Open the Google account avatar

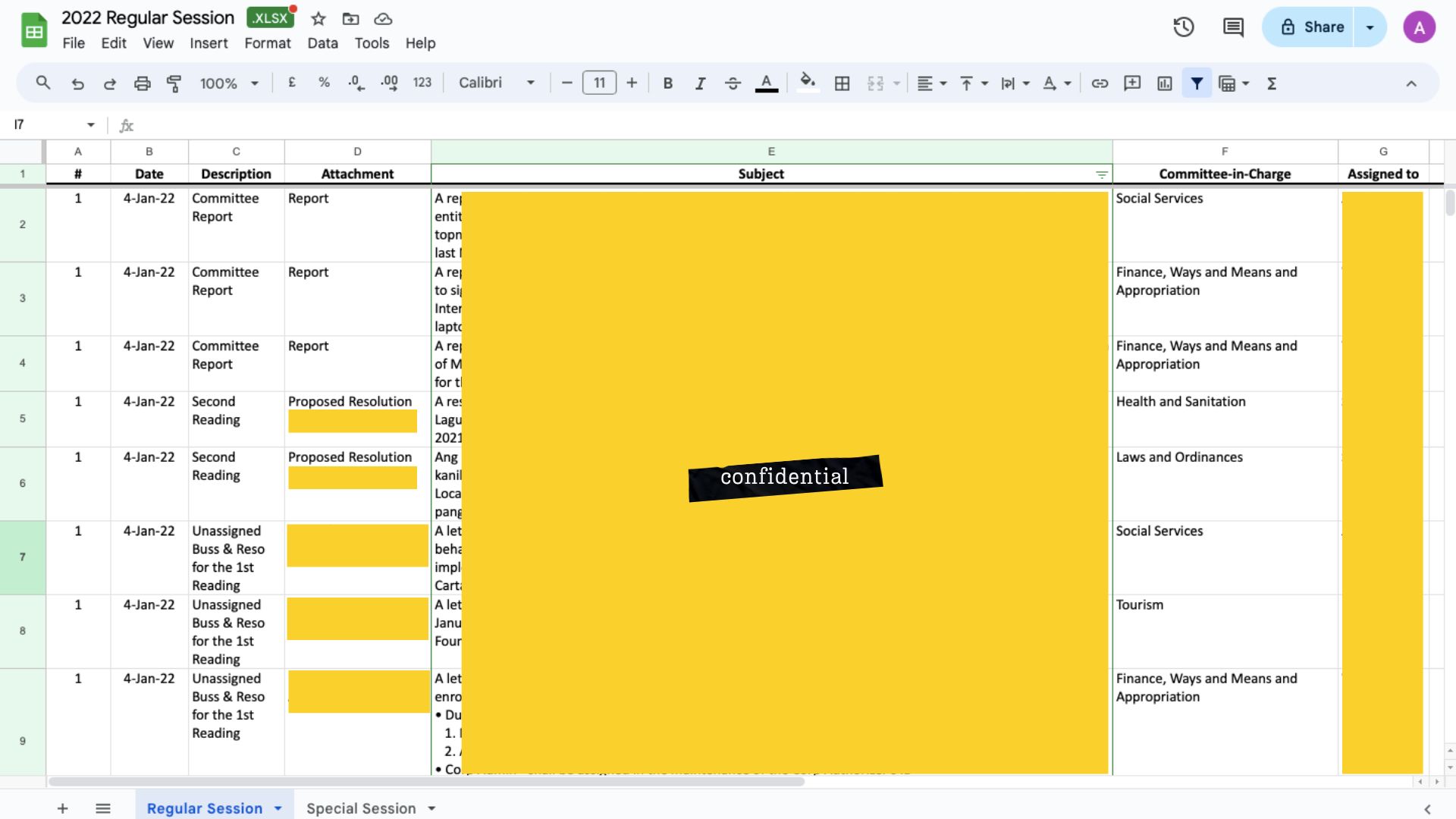point(1419,27)
